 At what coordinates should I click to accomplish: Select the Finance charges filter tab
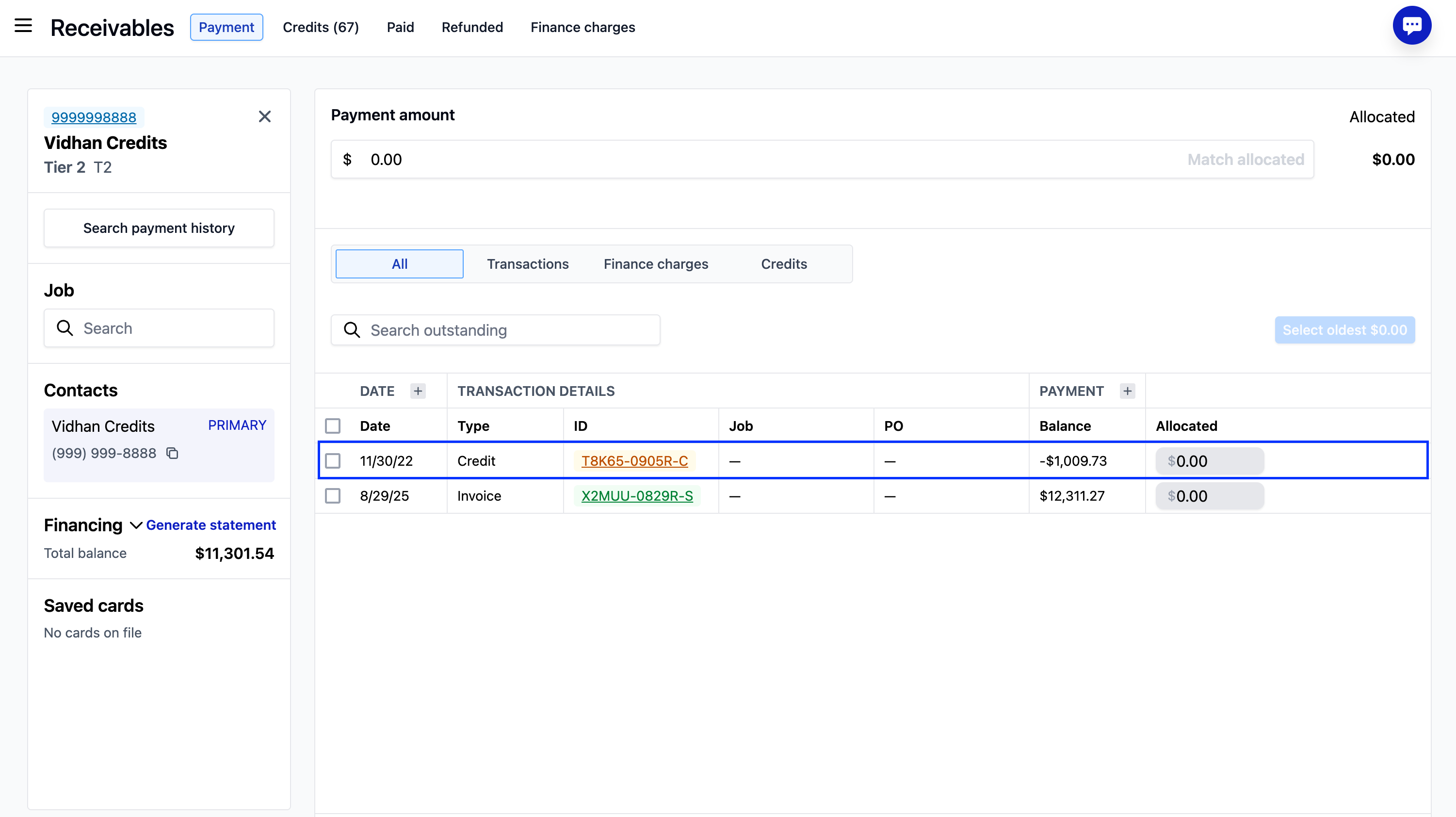[x=656, y=264]
